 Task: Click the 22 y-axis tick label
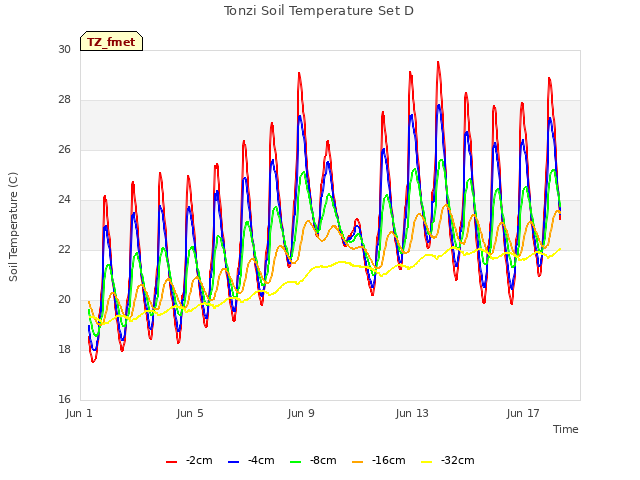pos(64,249)
